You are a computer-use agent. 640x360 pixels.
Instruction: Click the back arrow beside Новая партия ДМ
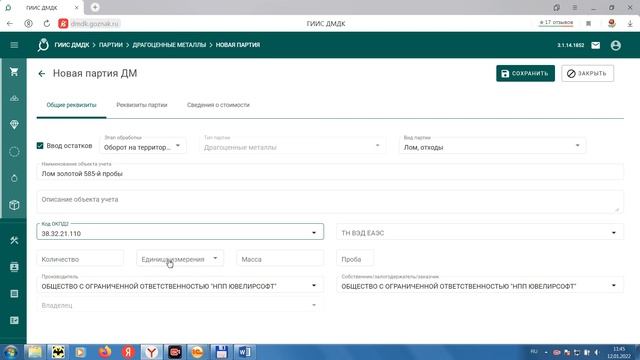pos(42,74)
